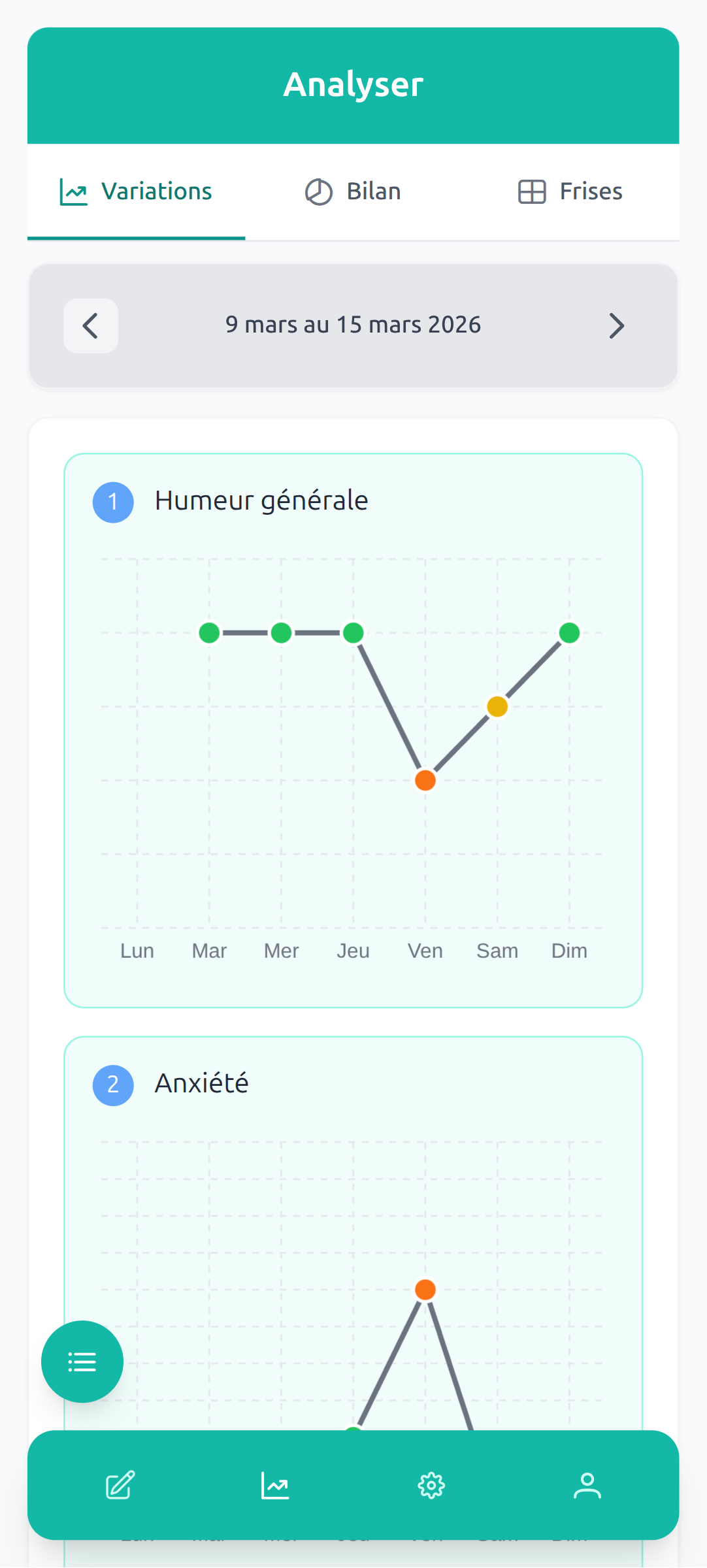707x1568 pixels.
Task: Click the pie chart icon beside Bilan
Action: coord(318,191)
